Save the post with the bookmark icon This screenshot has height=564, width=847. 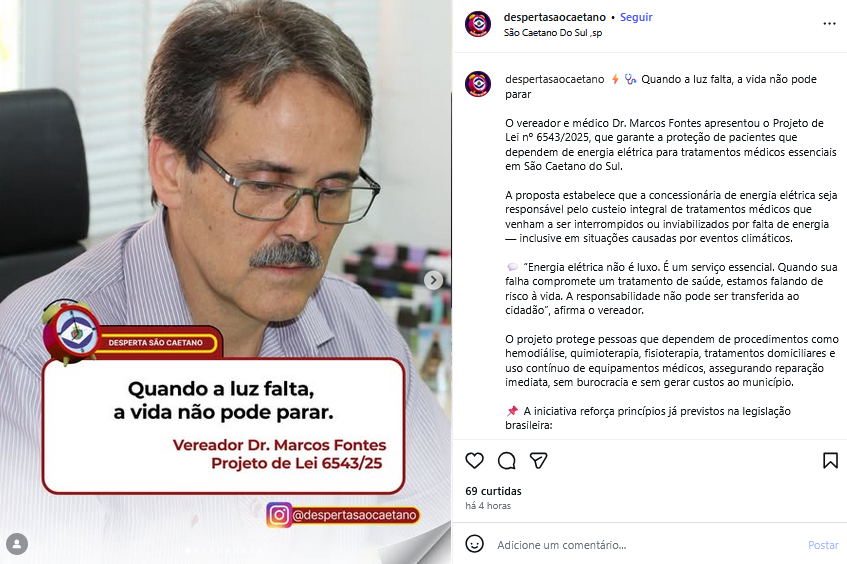[x=830, y=461]
